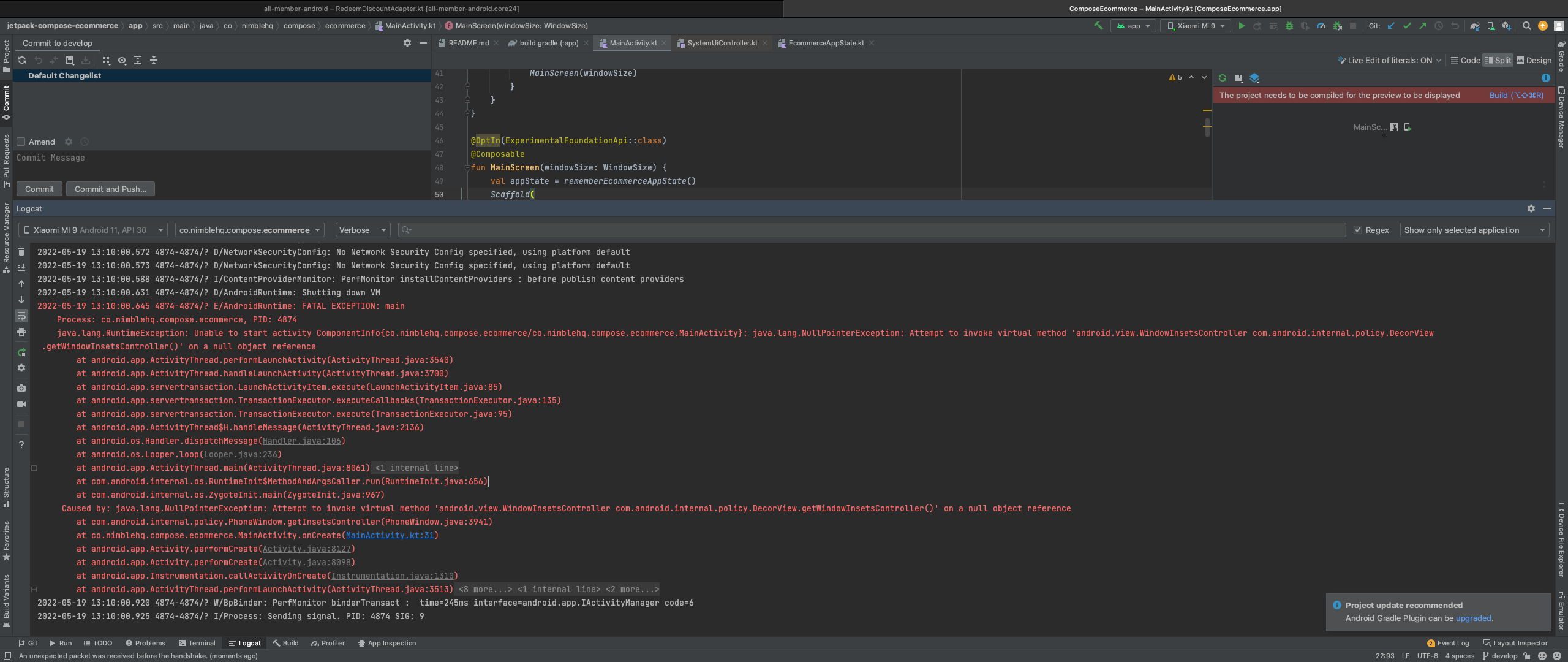
Task: Switch to the SystemUiController.kt tab
Action: point(722,43)
